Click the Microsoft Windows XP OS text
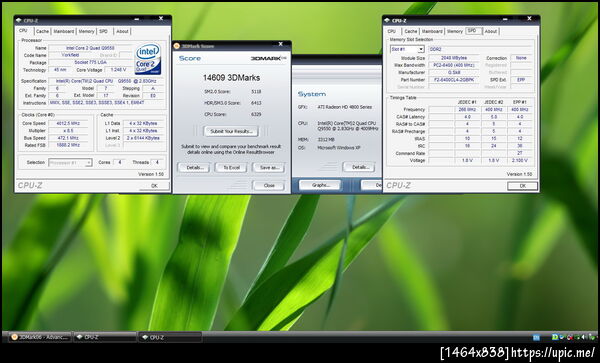The height and width of the screenshot is (363, 600). tap(339, 148)
